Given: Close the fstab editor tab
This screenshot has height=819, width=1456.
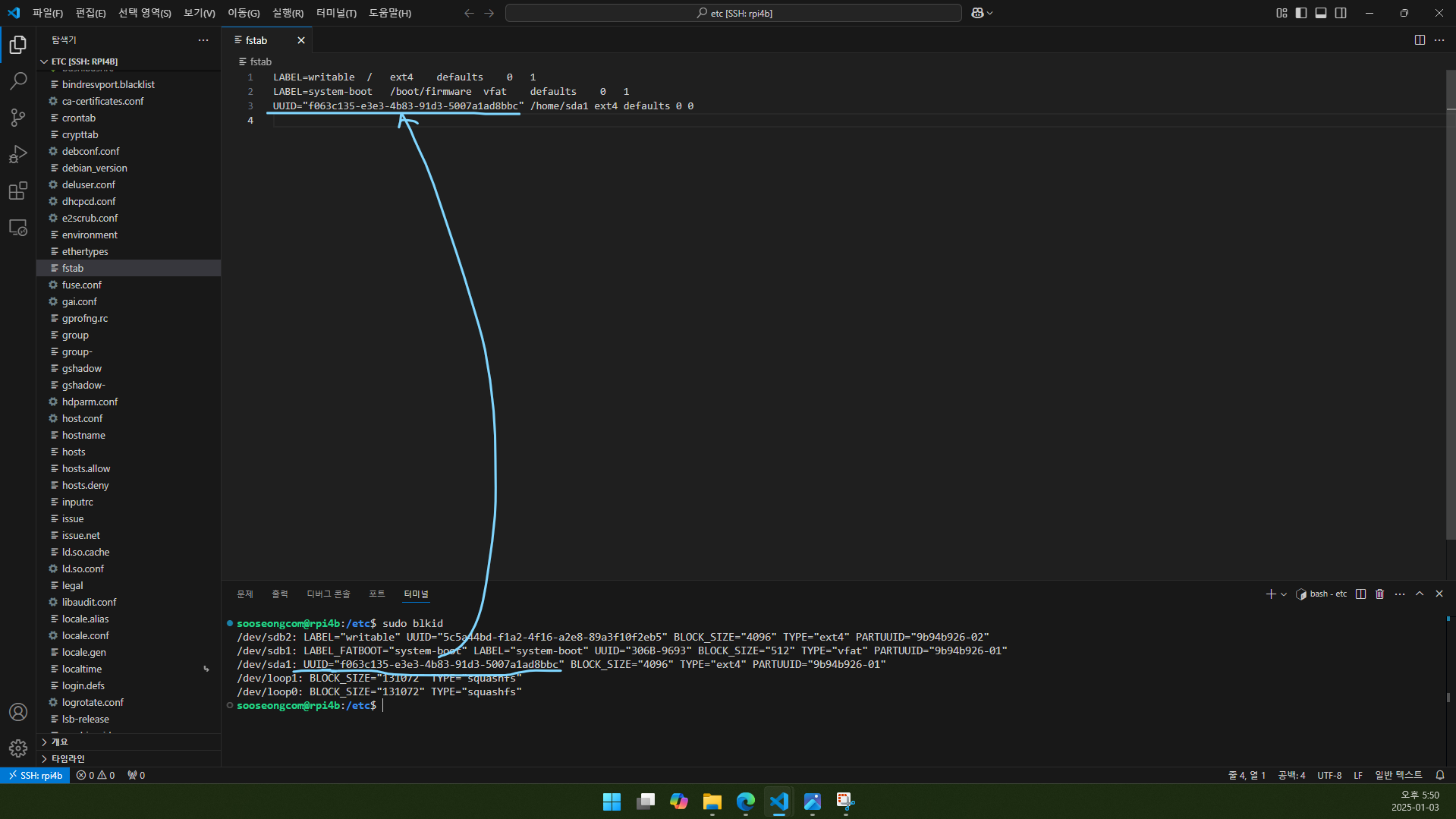Looking at the screenshot, I should (x=301, y=40).
